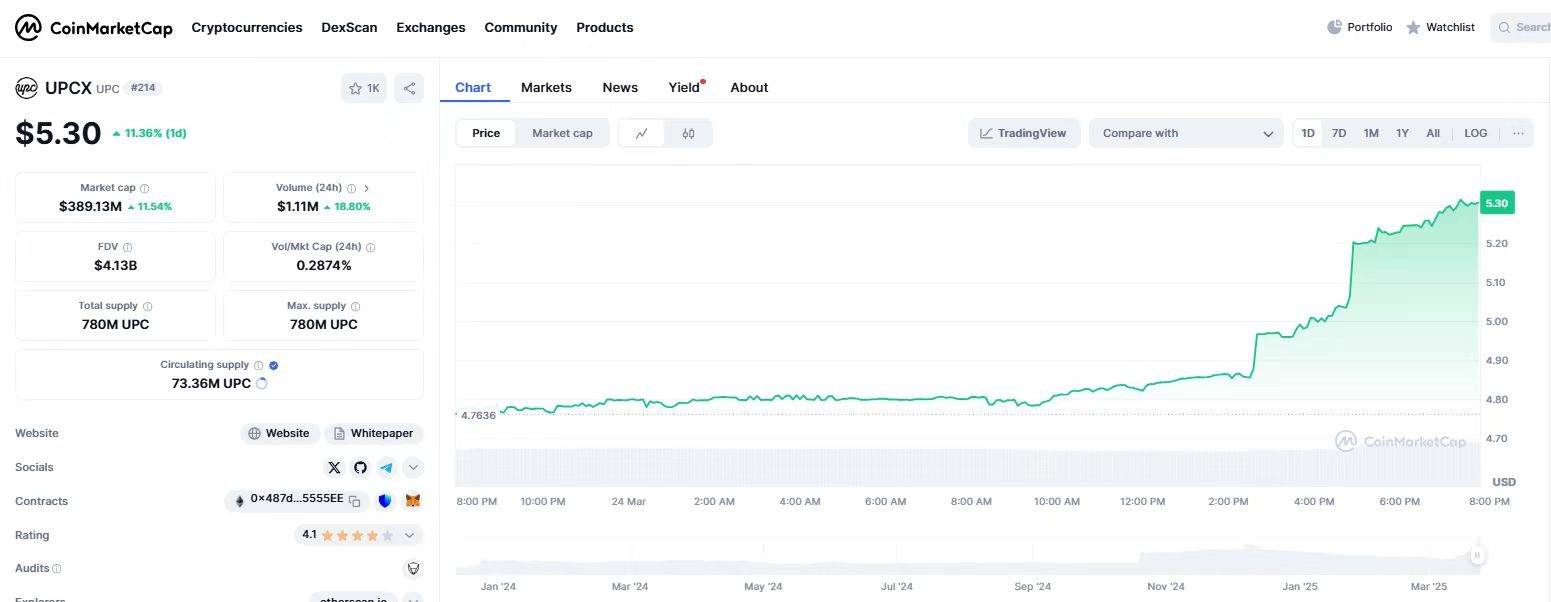The image size is (1551, 602).
Task: Click the blue shield wallet icon
Action: 385,501
